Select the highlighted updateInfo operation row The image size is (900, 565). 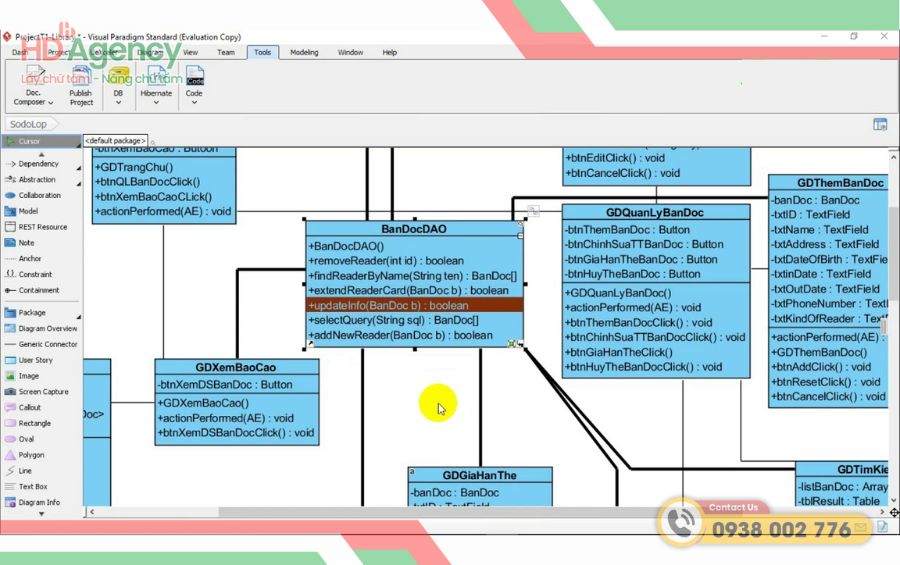pyautogui.click(x=414, y=305)
